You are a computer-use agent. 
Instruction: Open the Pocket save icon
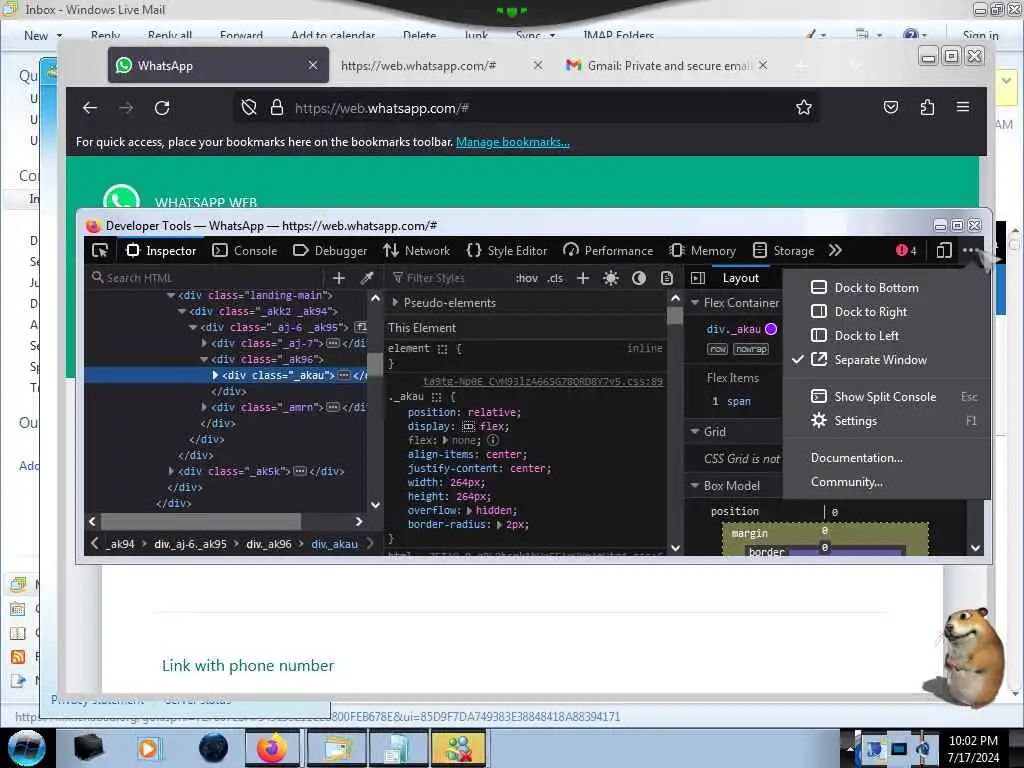(x=891, y=107)
